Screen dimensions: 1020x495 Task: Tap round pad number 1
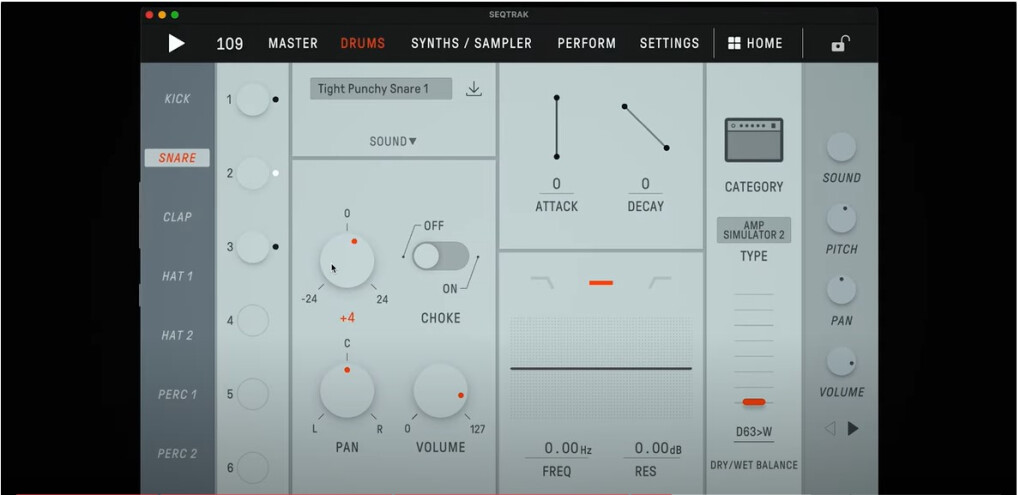click(252, 100)
